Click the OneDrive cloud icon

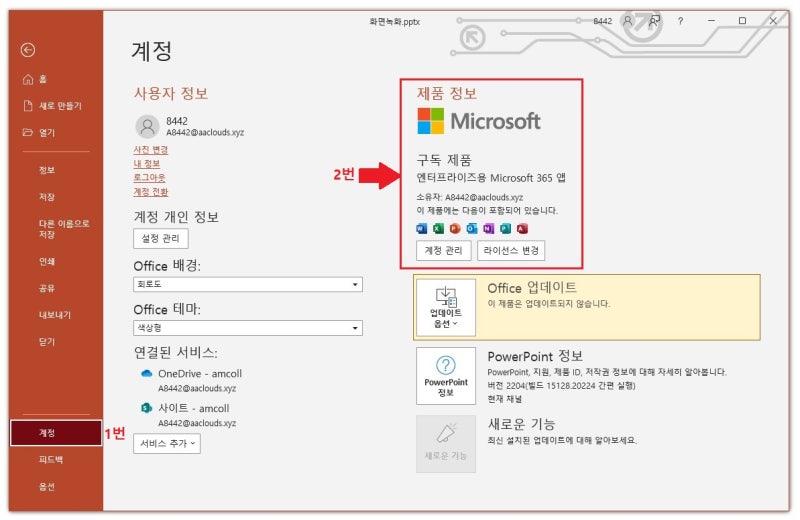tap(146, 374)
